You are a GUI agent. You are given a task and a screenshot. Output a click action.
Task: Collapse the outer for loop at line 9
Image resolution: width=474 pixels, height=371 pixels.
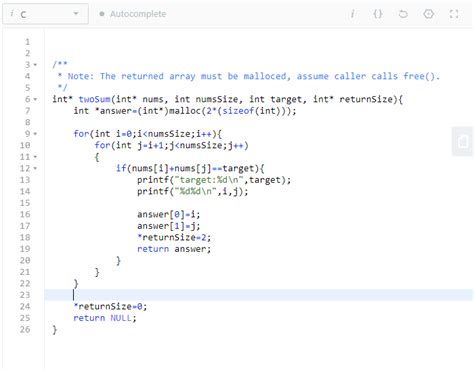(35, 134)
